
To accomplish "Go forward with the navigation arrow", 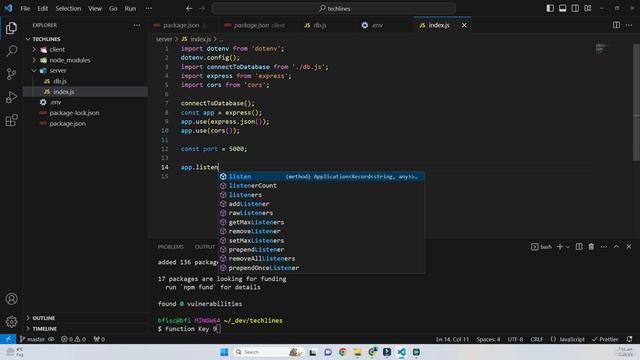I will [202, 8].
